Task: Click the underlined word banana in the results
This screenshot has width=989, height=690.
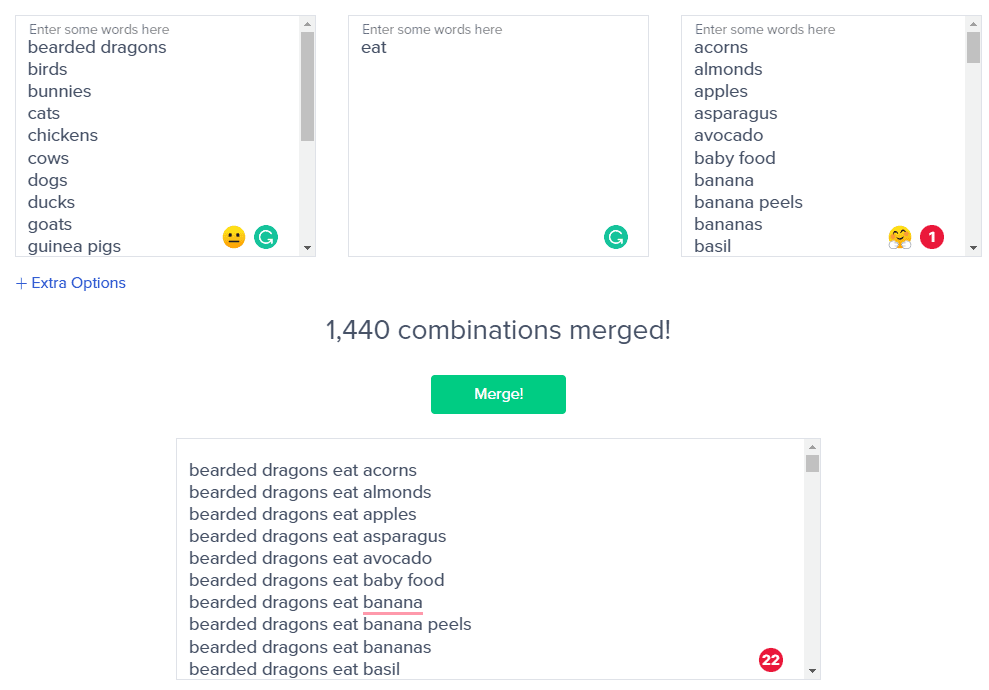Action: (392, 602)
